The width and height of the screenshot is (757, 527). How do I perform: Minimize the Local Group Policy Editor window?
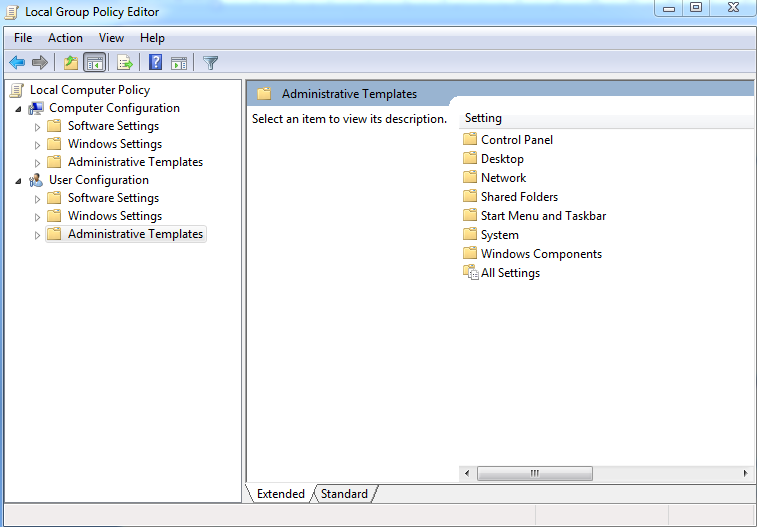669,8
